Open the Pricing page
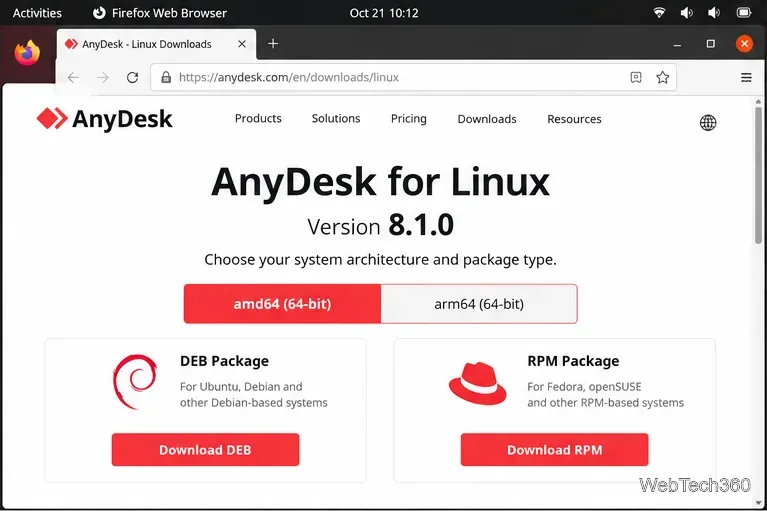767x511 pixels. coord(408,119)
